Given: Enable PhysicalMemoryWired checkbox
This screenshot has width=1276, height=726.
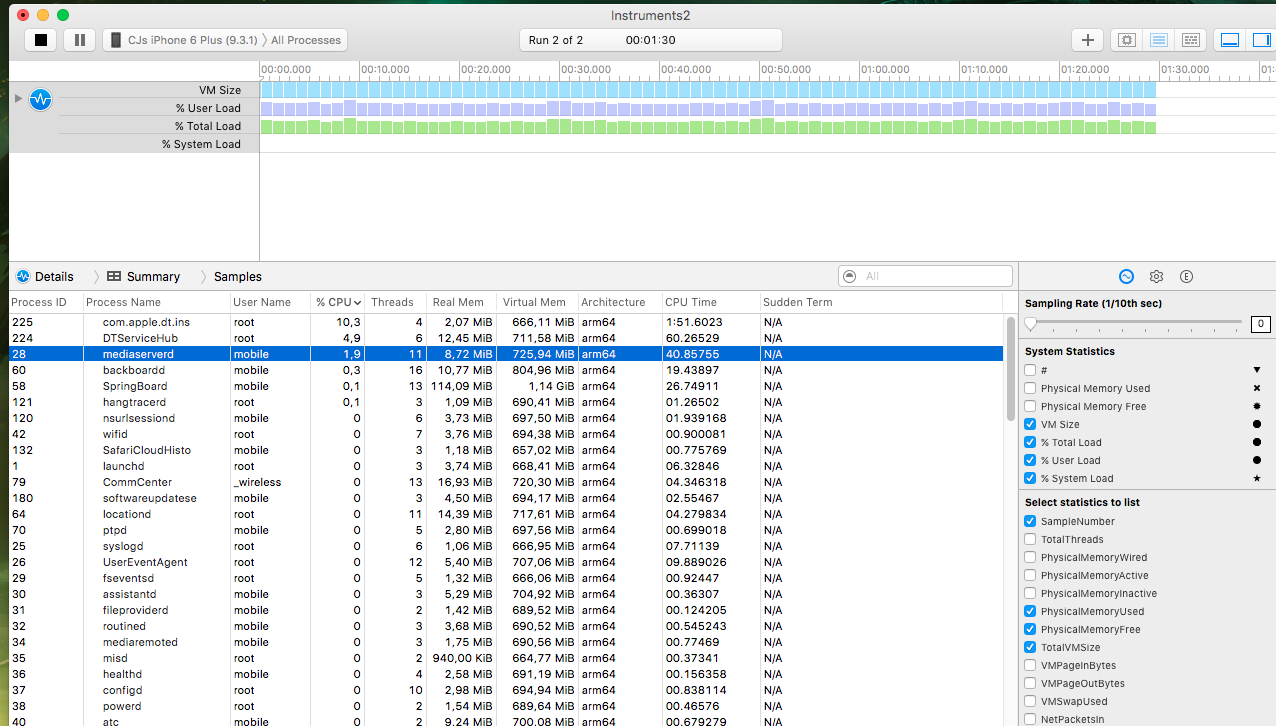Looking at the screenshot, I should click(1030, 557).
